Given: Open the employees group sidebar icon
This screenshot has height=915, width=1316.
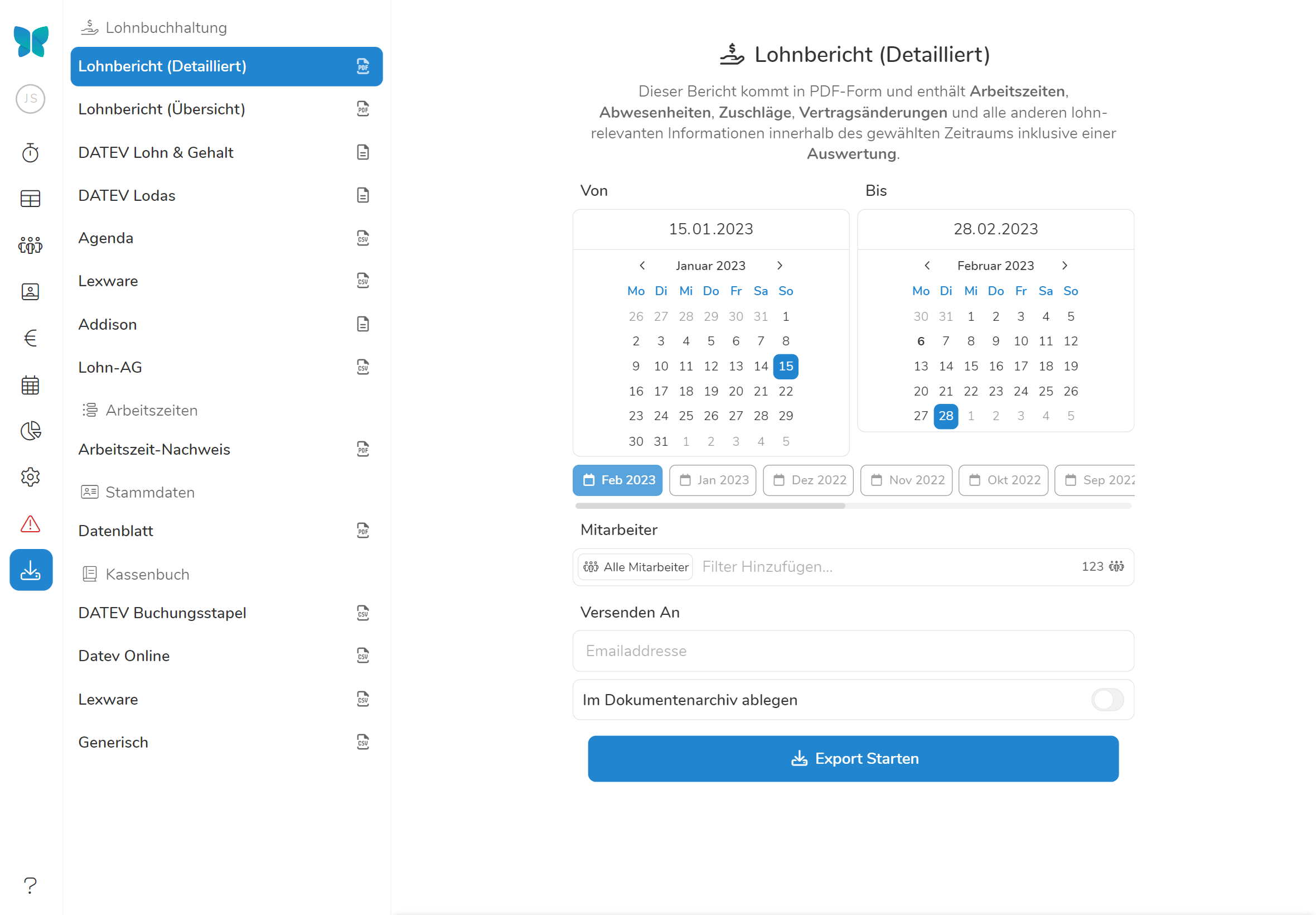Looking at the screenshot, I should click(x=30, y=245).
